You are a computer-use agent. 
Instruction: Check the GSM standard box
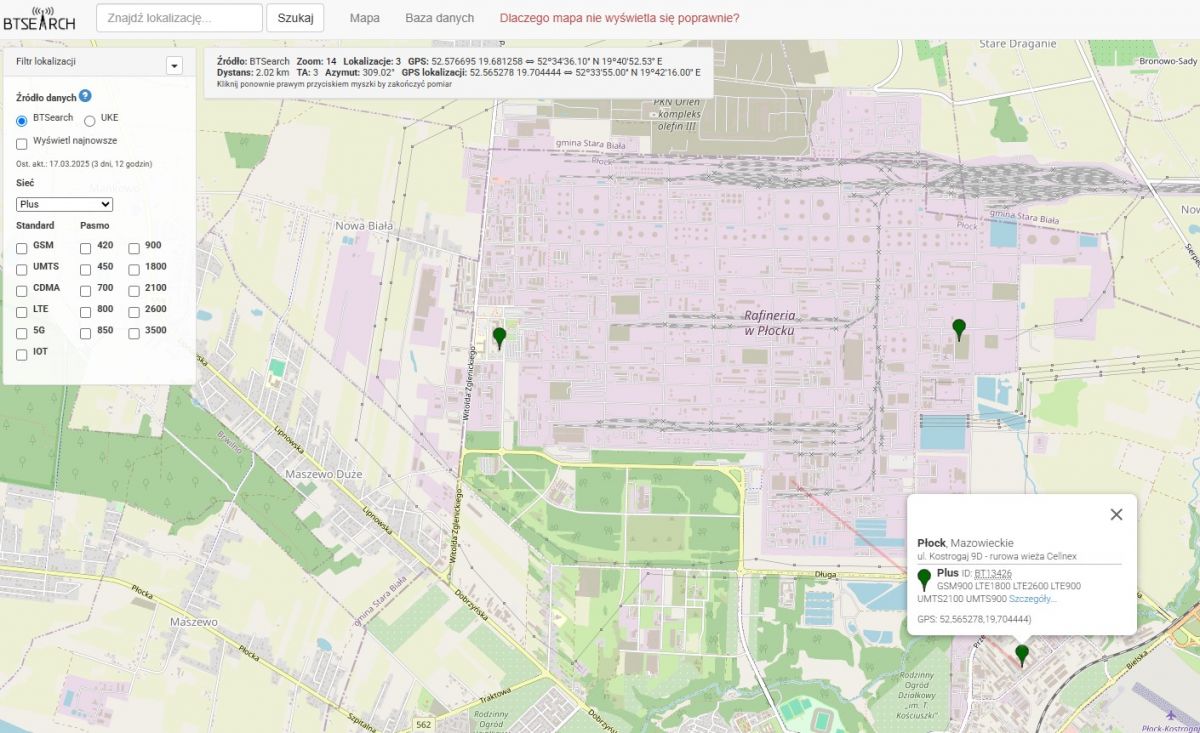[22, 247]
